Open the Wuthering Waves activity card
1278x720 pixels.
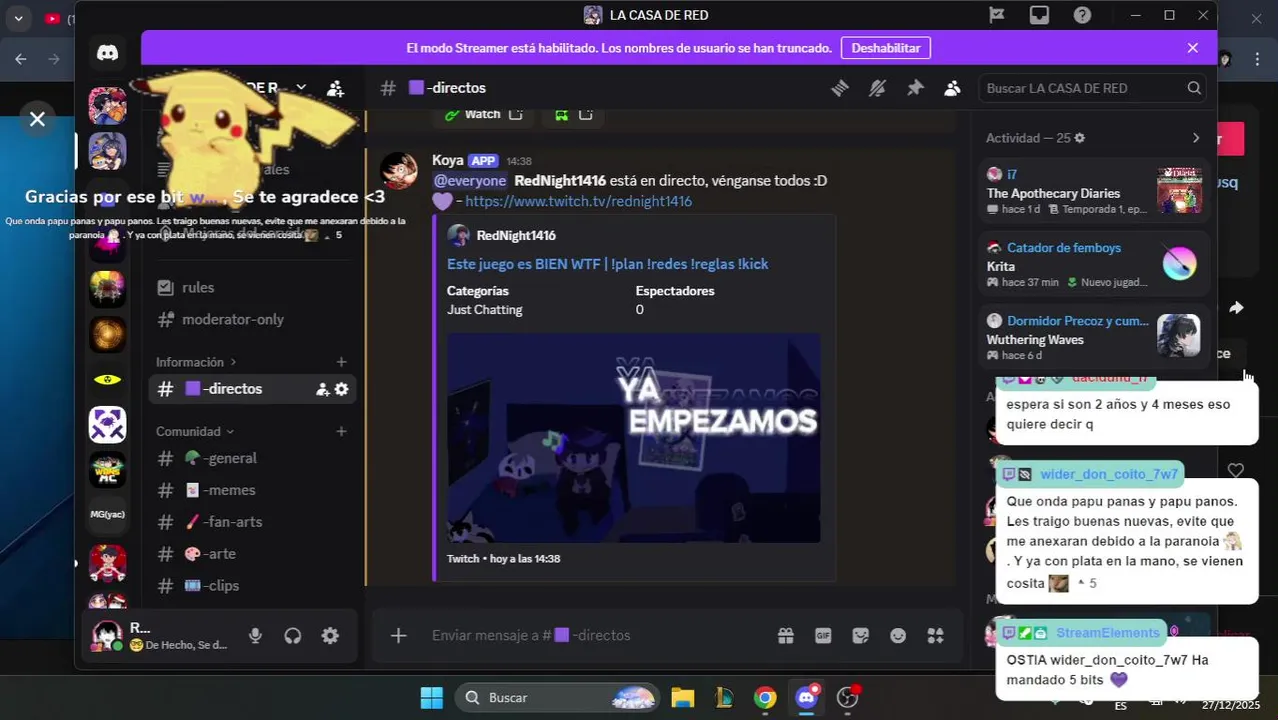click(1093, 338)
